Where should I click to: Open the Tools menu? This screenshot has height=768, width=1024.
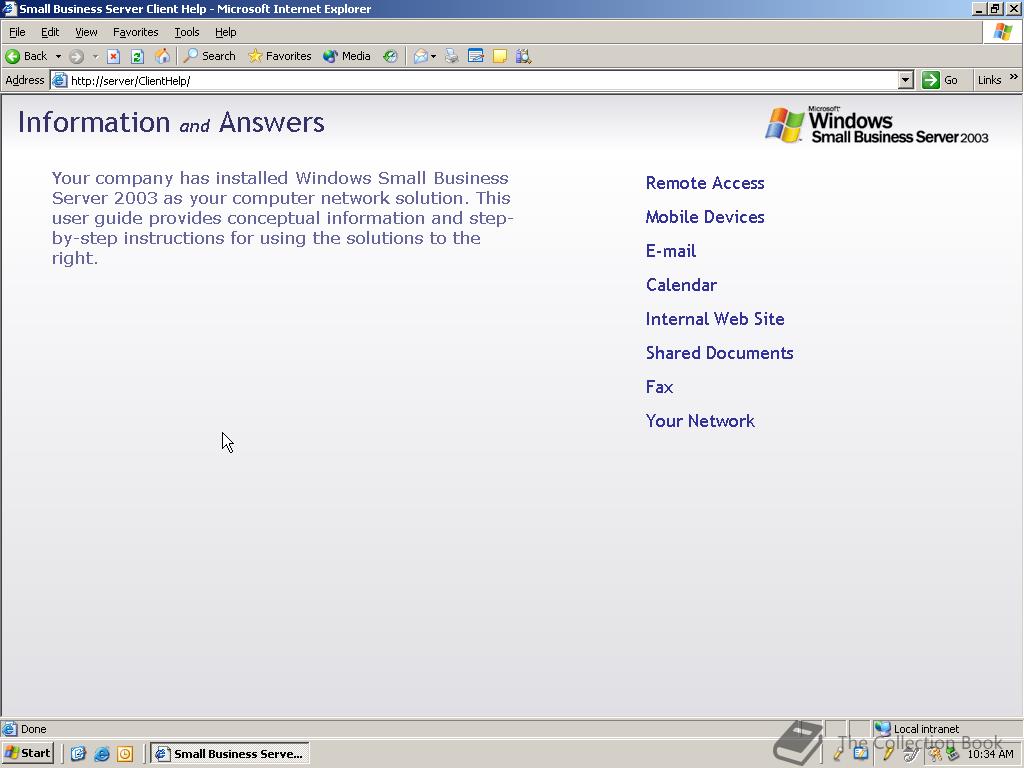point(187,32)
